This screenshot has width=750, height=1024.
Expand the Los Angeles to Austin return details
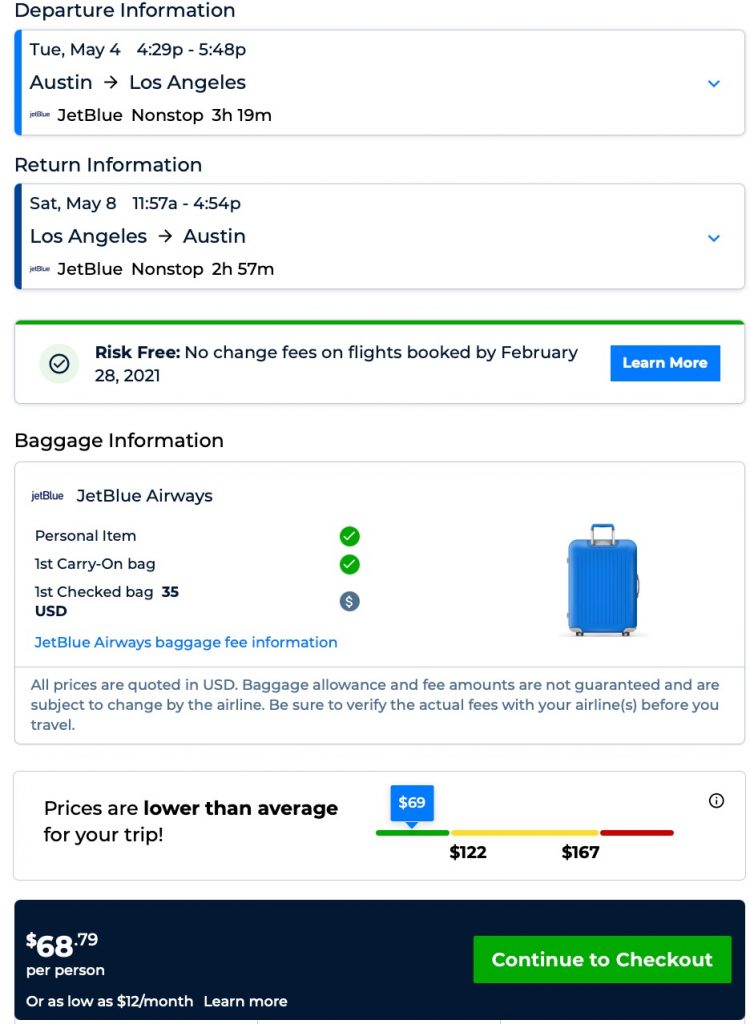click(x=714, y=238)
